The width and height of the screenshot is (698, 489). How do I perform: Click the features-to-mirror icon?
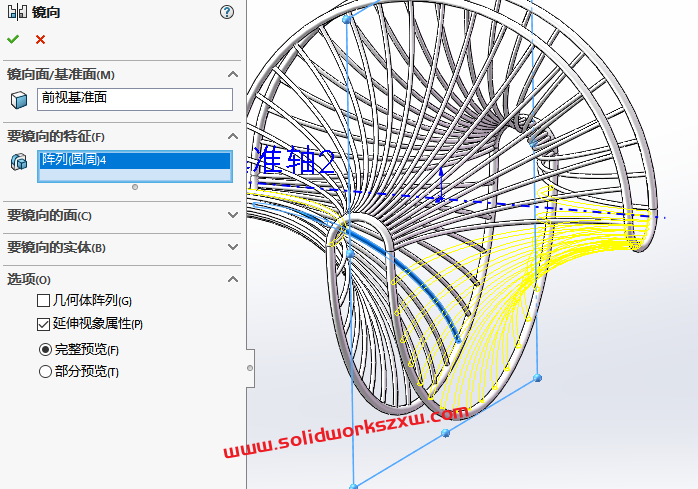pyautogui.click(x=19, y=162)
